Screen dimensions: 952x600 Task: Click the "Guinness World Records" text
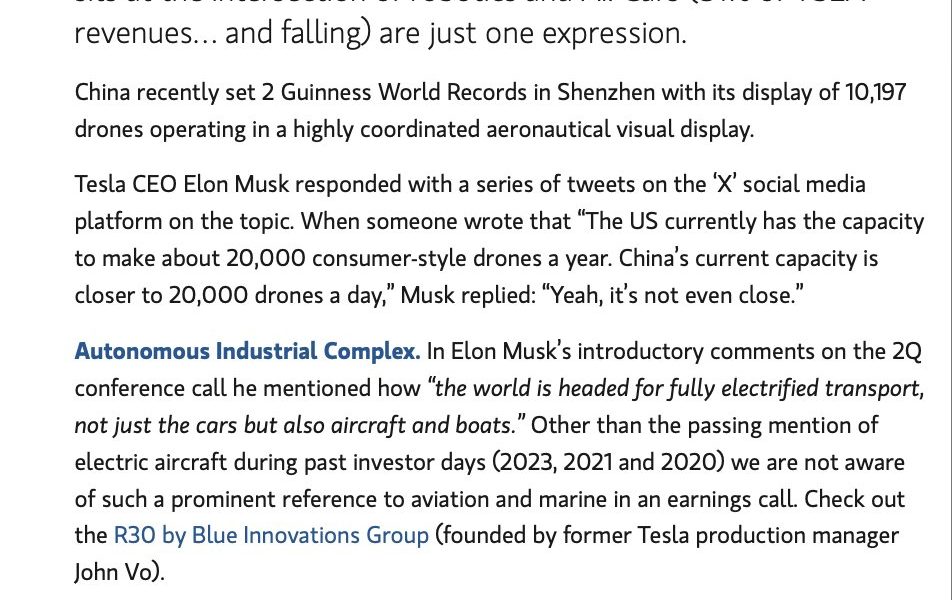pyautogui.click(x=404, y=92)
